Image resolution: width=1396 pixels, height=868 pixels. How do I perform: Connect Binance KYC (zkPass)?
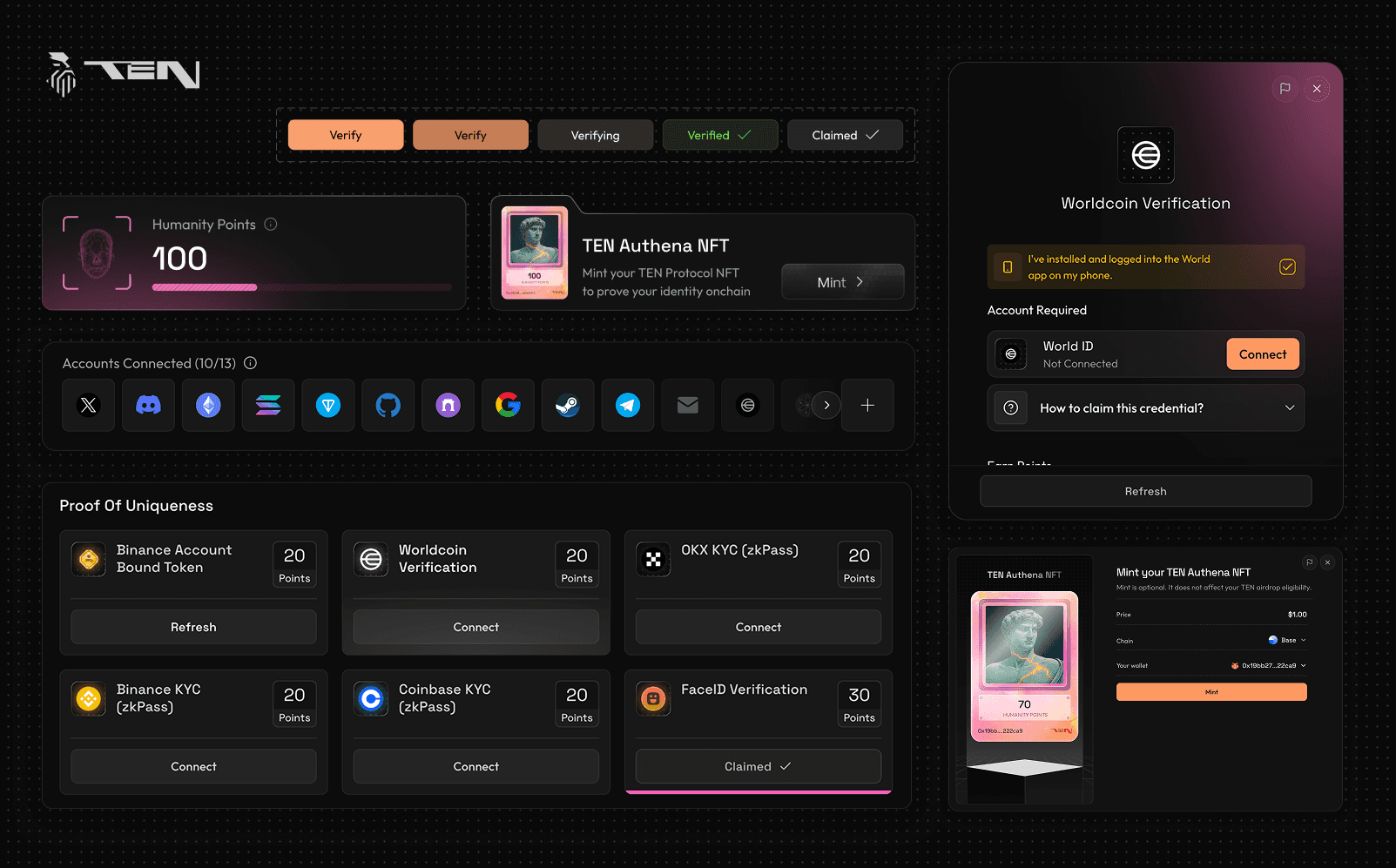(193, 766)
